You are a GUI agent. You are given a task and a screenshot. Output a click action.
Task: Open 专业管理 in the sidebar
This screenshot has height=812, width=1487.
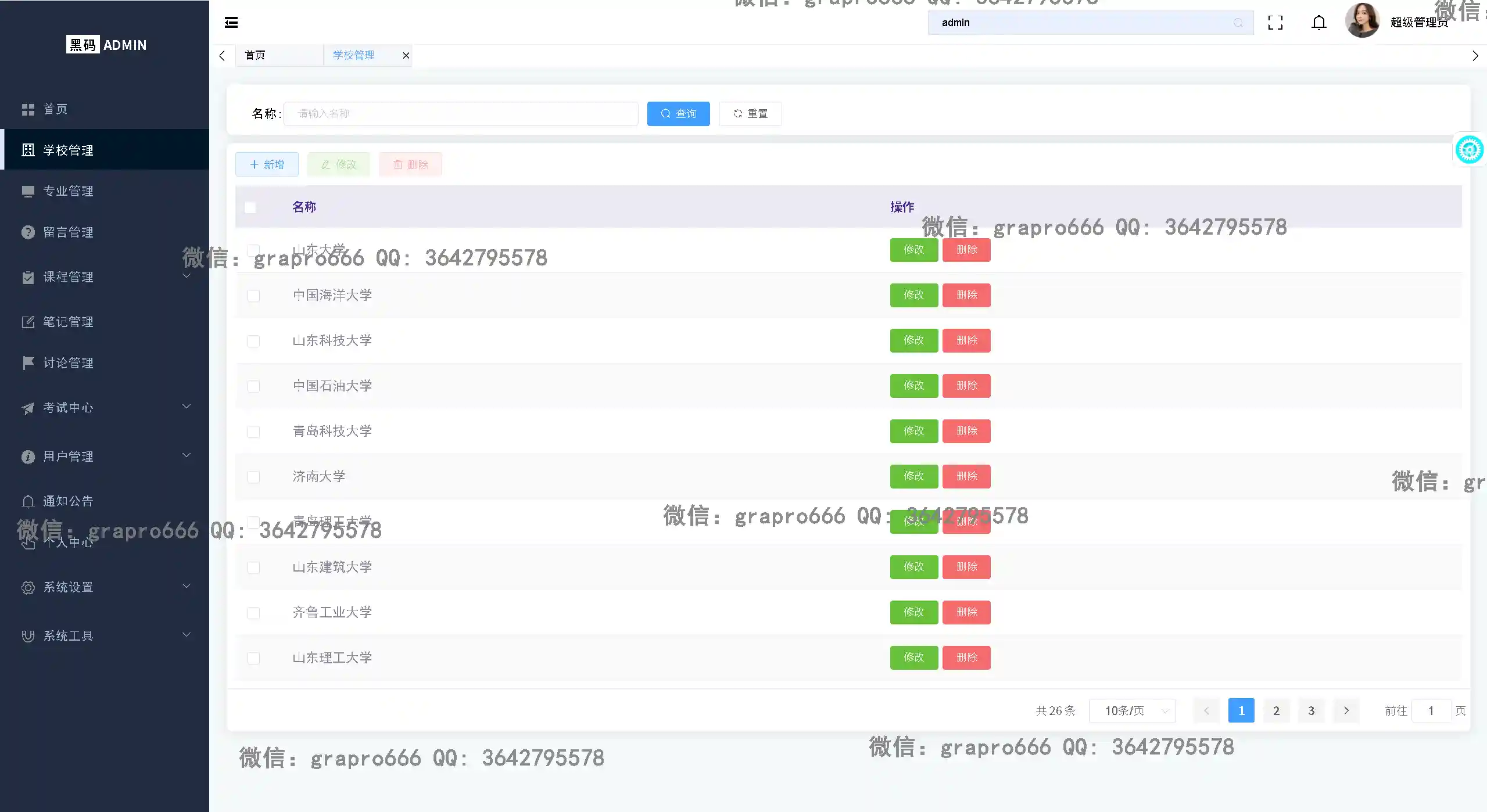[x=69, y=191]
